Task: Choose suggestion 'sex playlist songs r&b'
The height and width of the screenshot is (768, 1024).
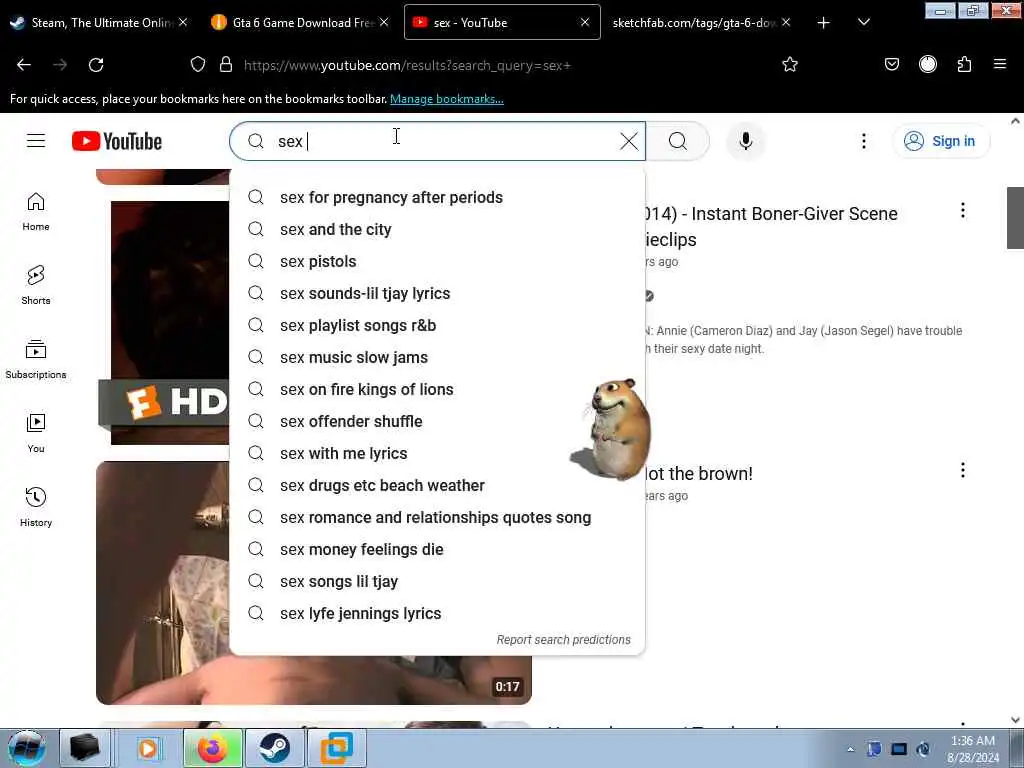Action: [437, 326]
